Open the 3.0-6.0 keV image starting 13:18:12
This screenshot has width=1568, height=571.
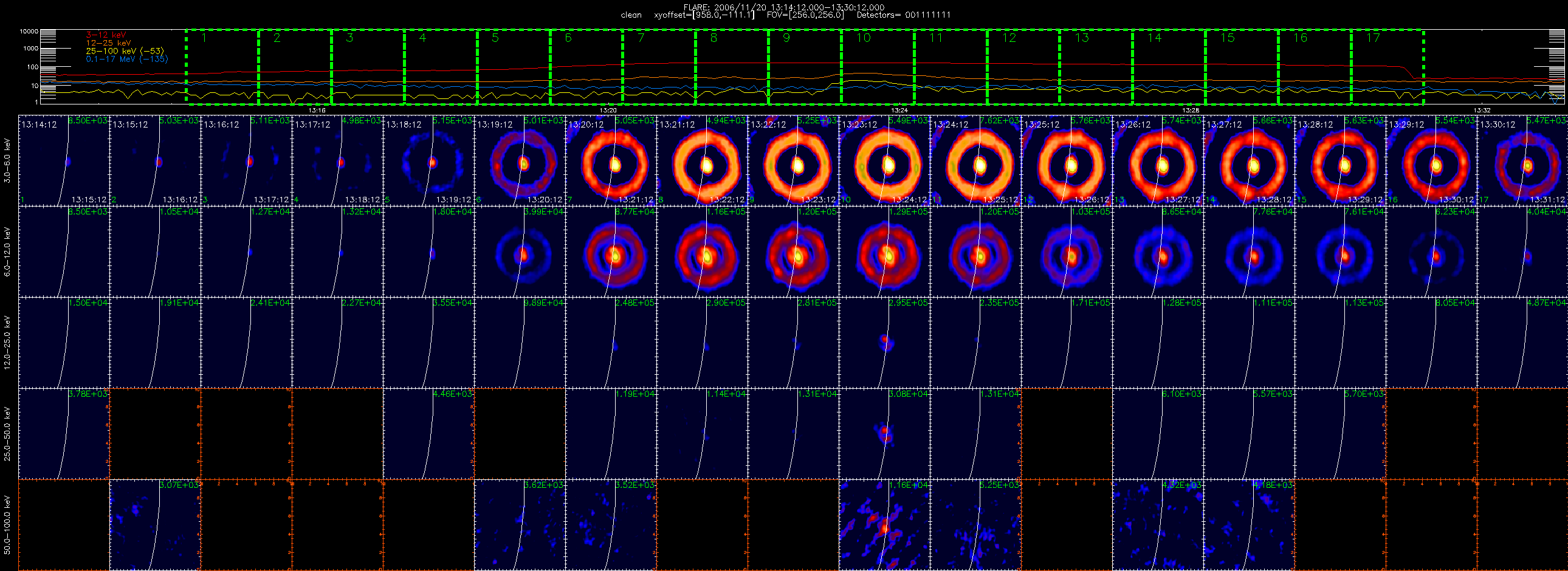pos(429,160)
